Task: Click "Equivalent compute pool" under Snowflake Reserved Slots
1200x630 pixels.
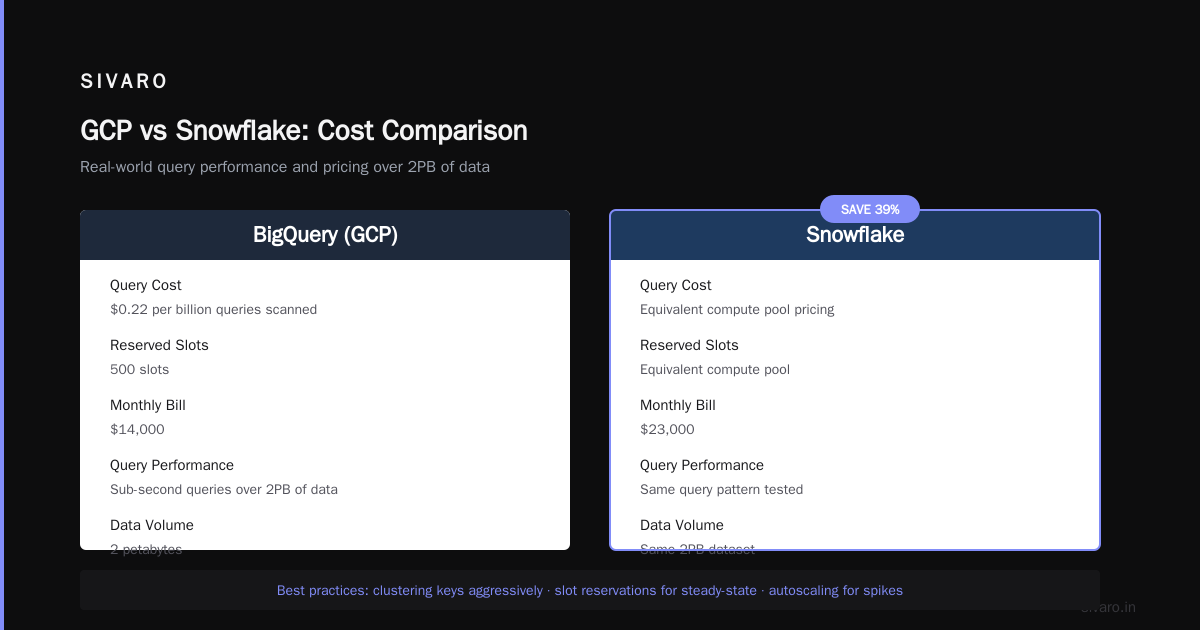Action: pos(715,370)
